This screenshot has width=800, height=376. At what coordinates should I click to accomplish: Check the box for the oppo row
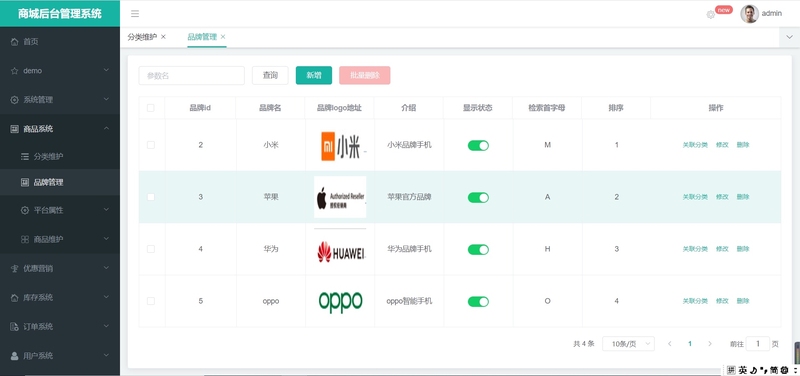coord(151,301)
